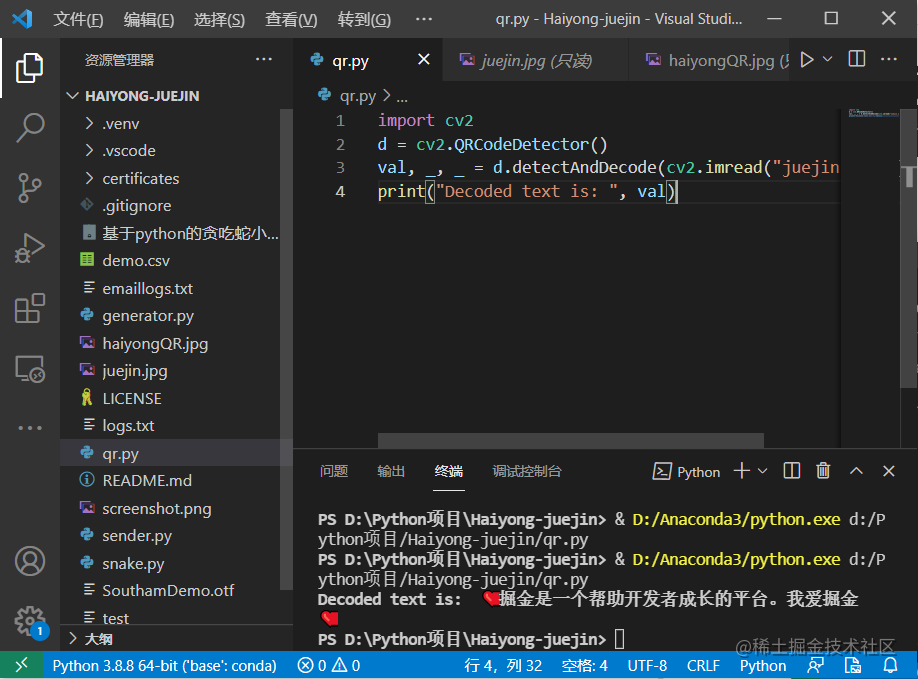This screenshot has height=679, width=918.
Task: Split the terminal panel
Action: [792, 471]
